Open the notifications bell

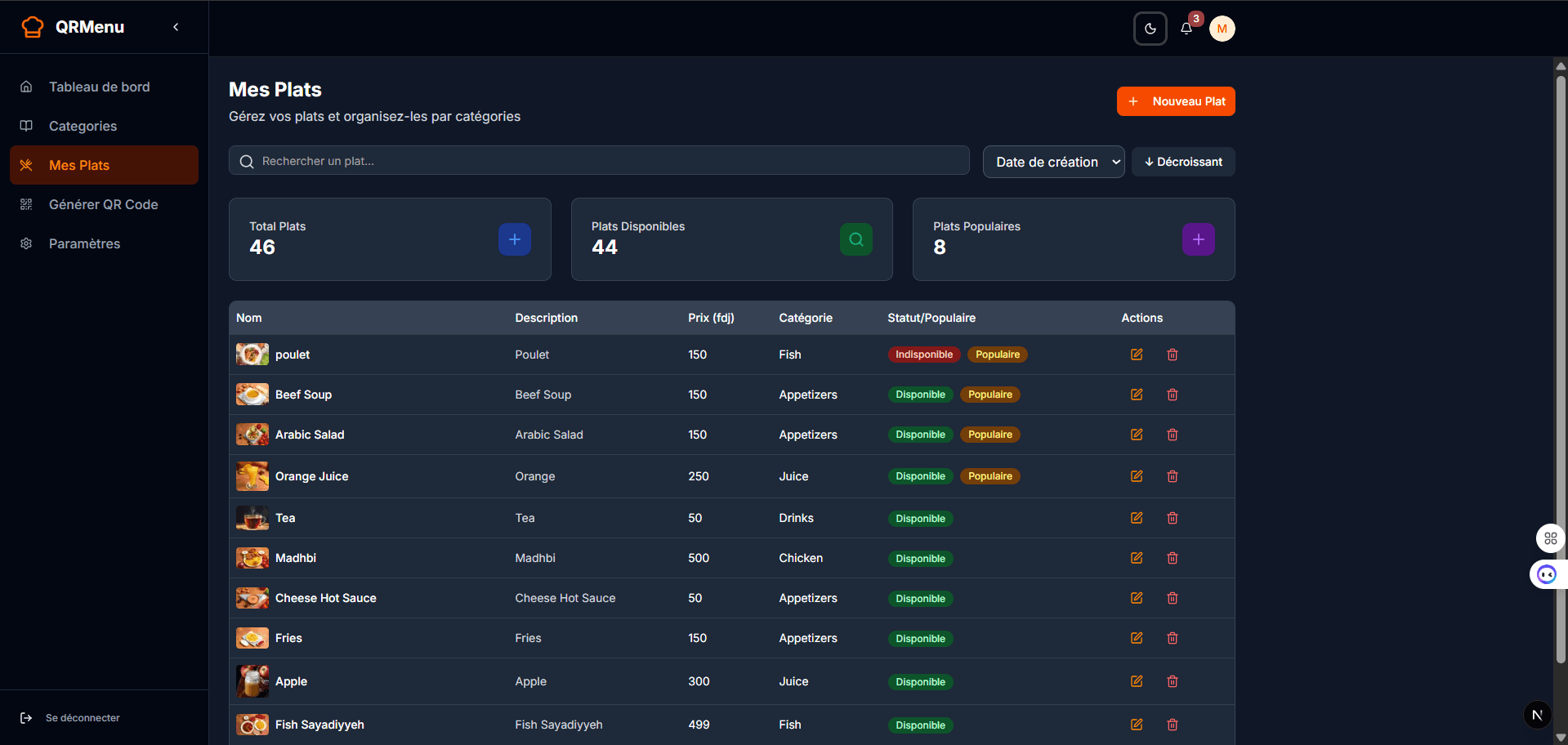1186,29
